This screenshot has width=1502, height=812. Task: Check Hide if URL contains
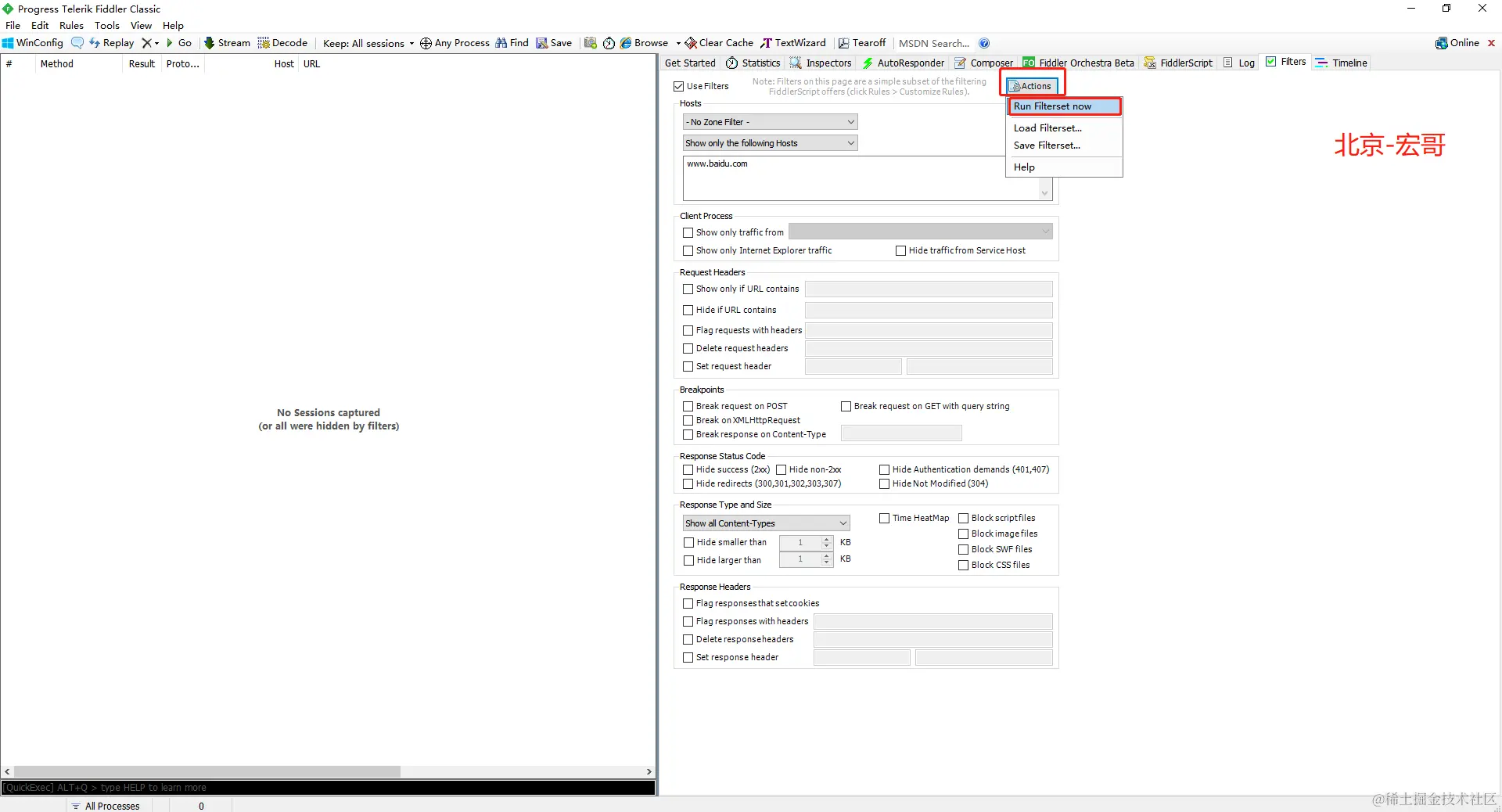tap(688, 310)
